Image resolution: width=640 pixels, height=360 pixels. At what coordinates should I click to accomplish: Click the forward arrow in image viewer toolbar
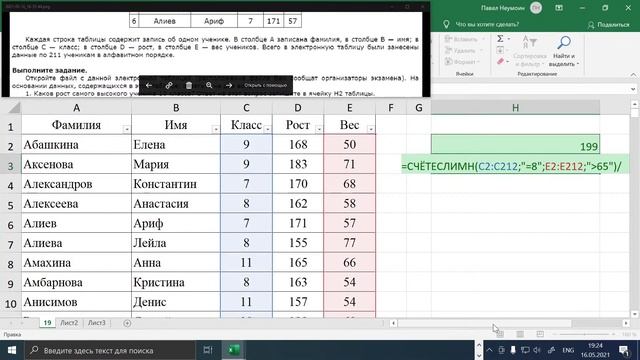(229, 85)
